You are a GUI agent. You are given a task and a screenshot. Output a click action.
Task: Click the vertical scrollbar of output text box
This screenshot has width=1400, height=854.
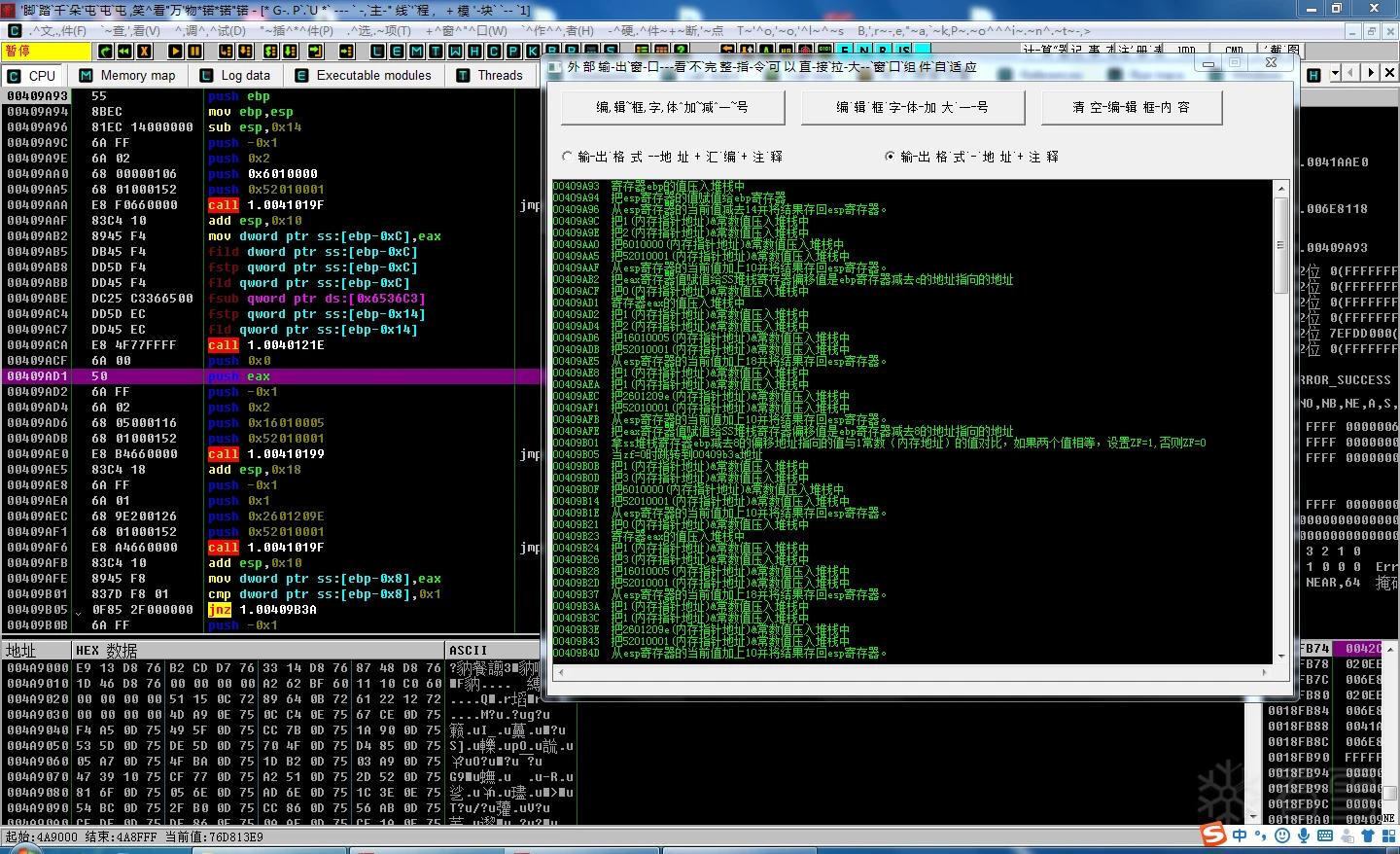1281,423
